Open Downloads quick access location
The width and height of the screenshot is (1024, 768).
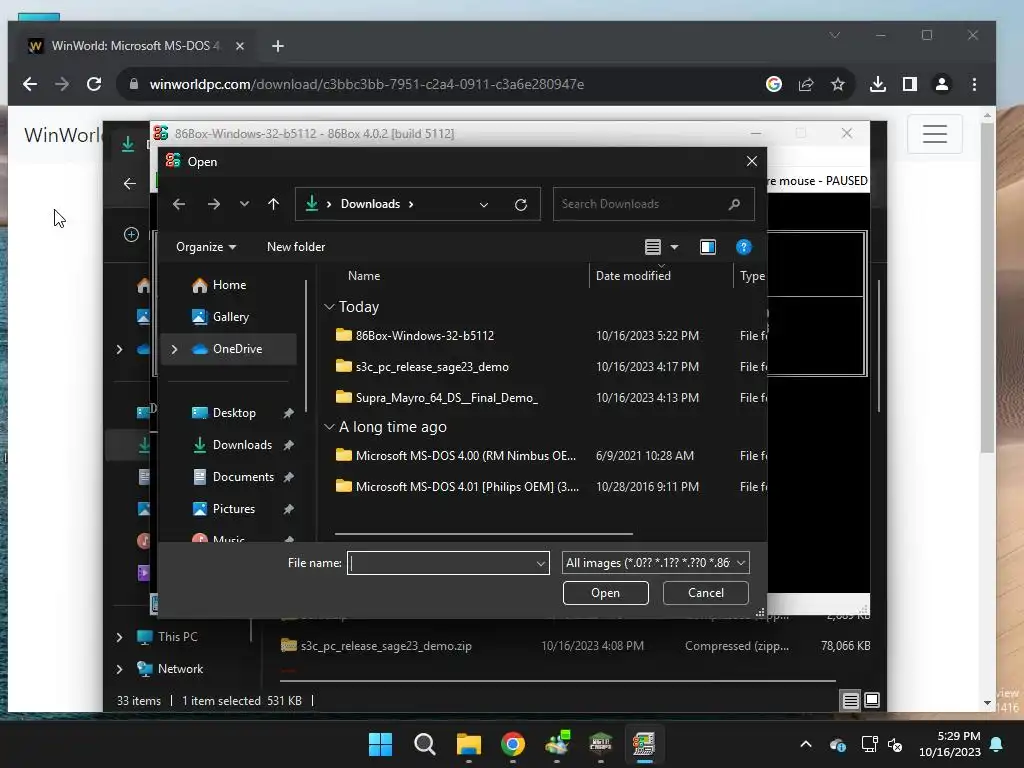(242, 445)
